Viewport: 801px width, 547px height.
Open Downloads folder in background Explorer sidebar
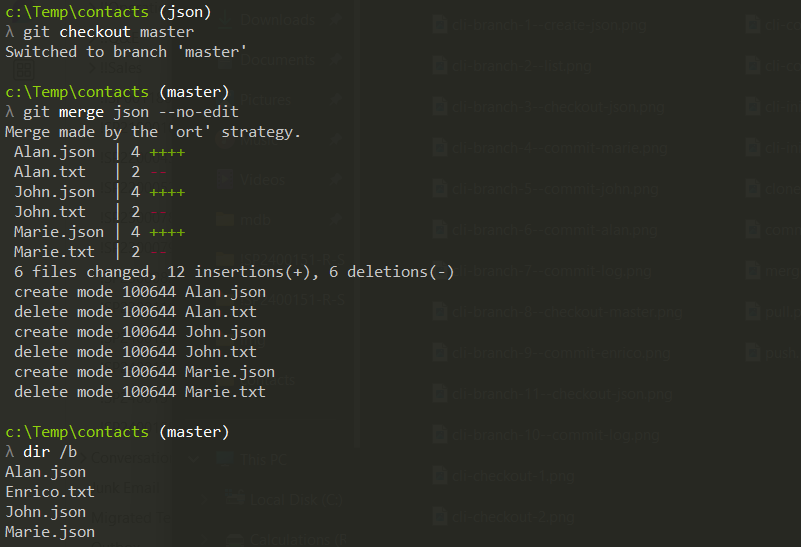(x=278, y=20)
